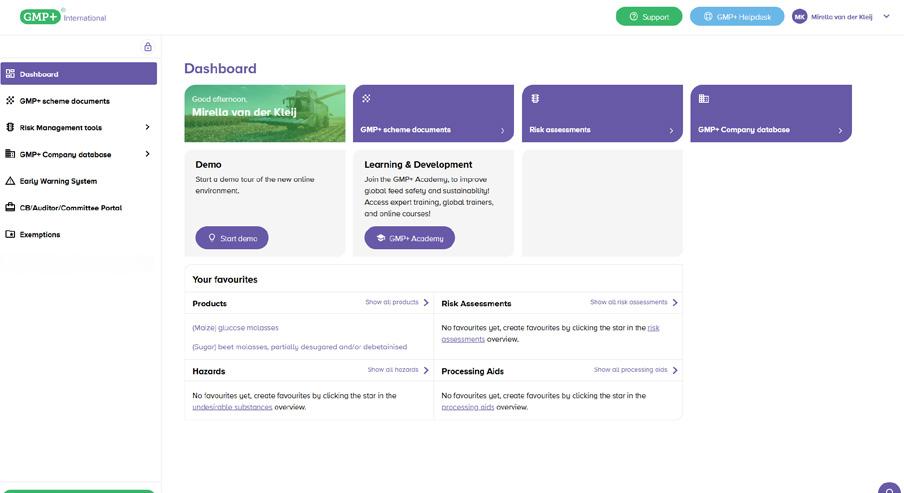
Task: Open the Show all processing aids link
Action: tap(631, 370)
